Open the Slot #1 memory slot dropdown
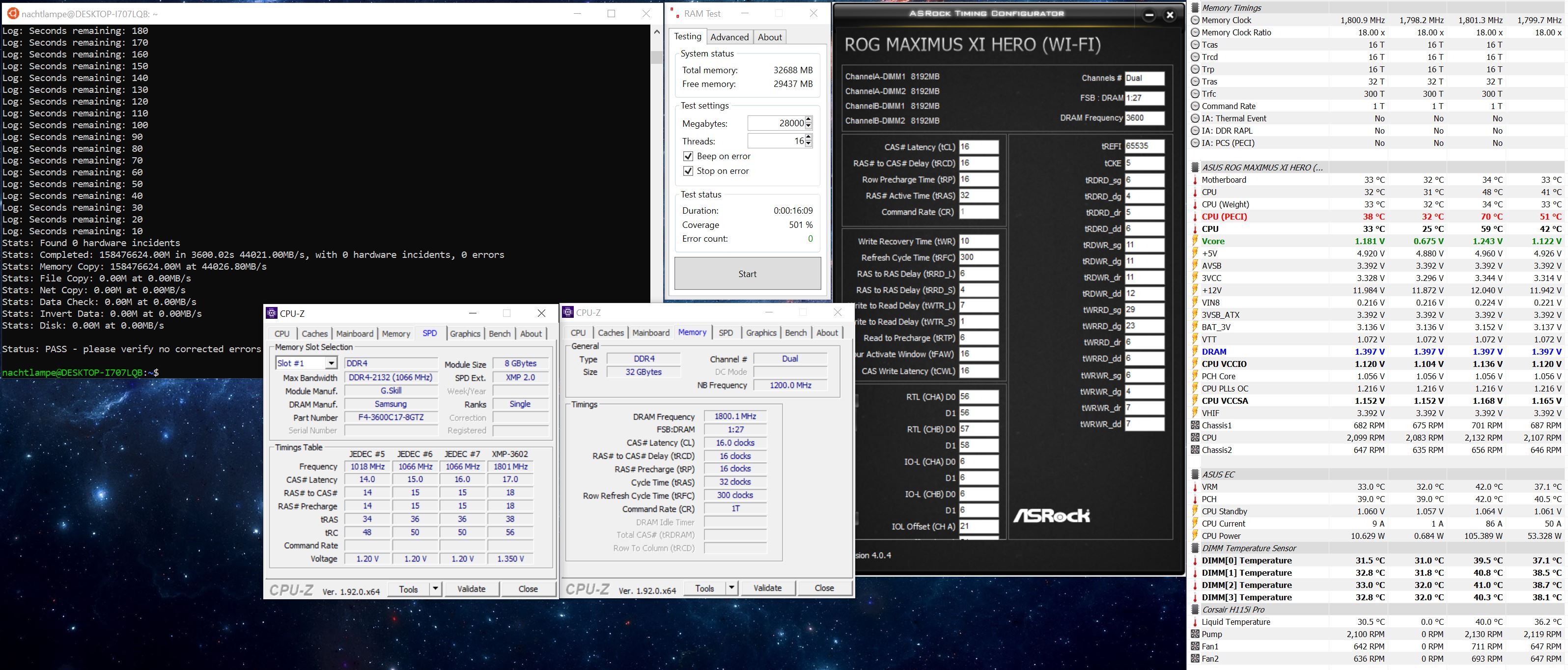This screenshot has height=670, width=1568. 331,363
